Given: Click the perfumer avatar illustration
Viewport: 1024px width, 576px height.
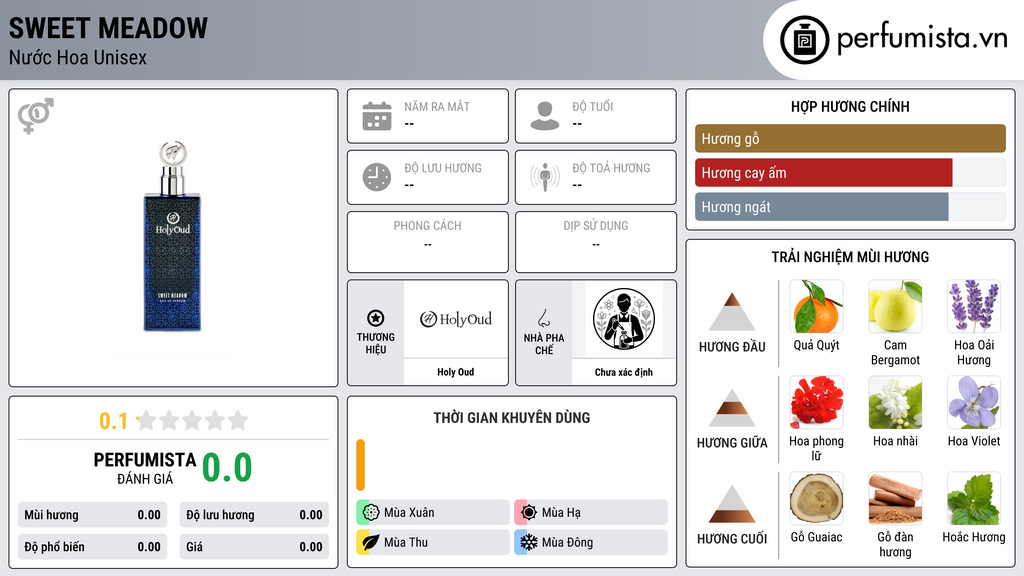Looking at the screenshot, I should pyautogui.click(x=624, y=319).
